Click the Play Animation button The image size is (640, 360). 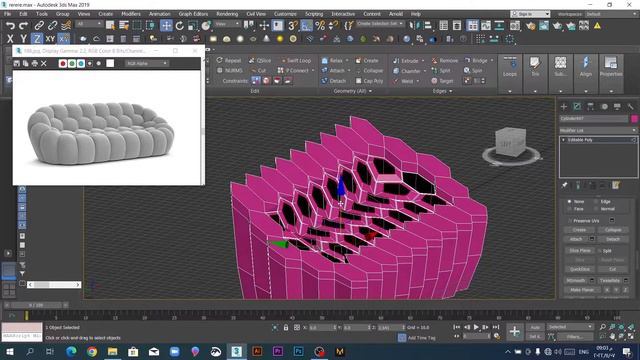pyautogui.click(x=476, y=327)
